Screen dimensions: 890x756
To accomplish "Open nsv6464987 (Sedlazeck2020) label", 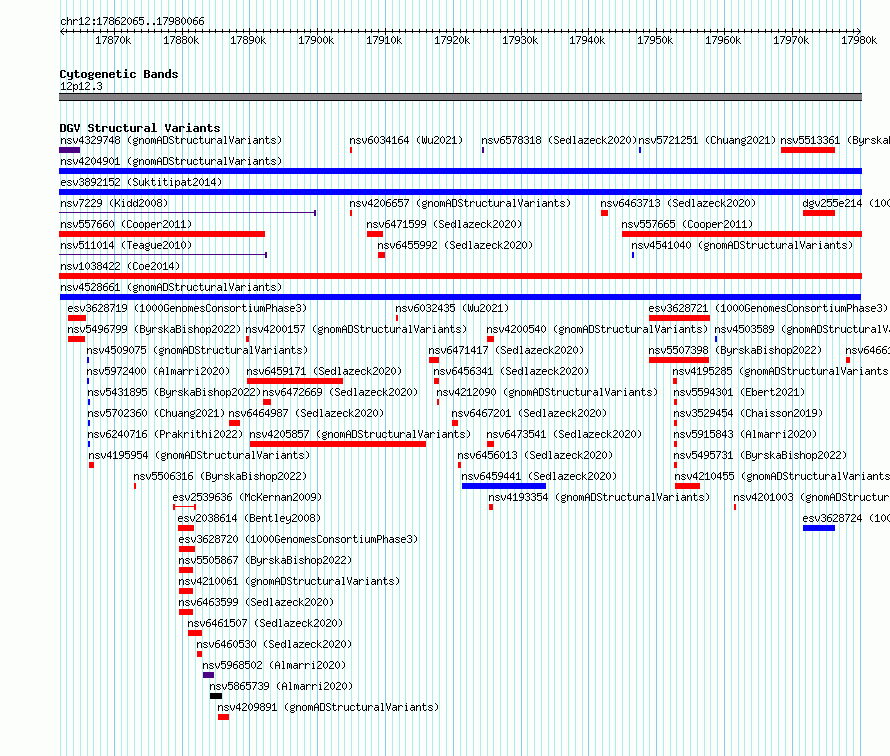I will [306, 413].
